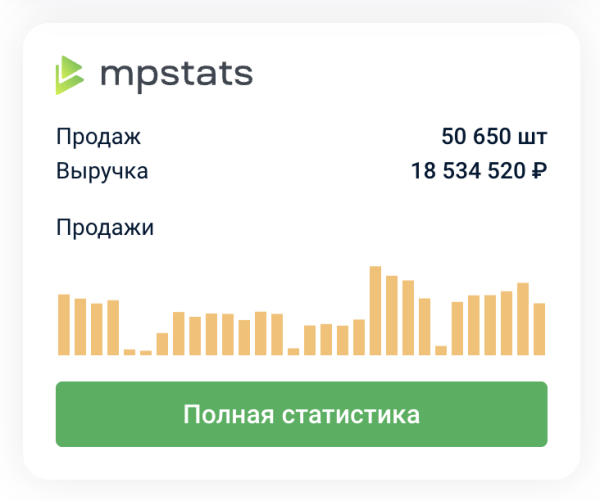
Task: Select the Продаж label
Action: tap(99, 137)
